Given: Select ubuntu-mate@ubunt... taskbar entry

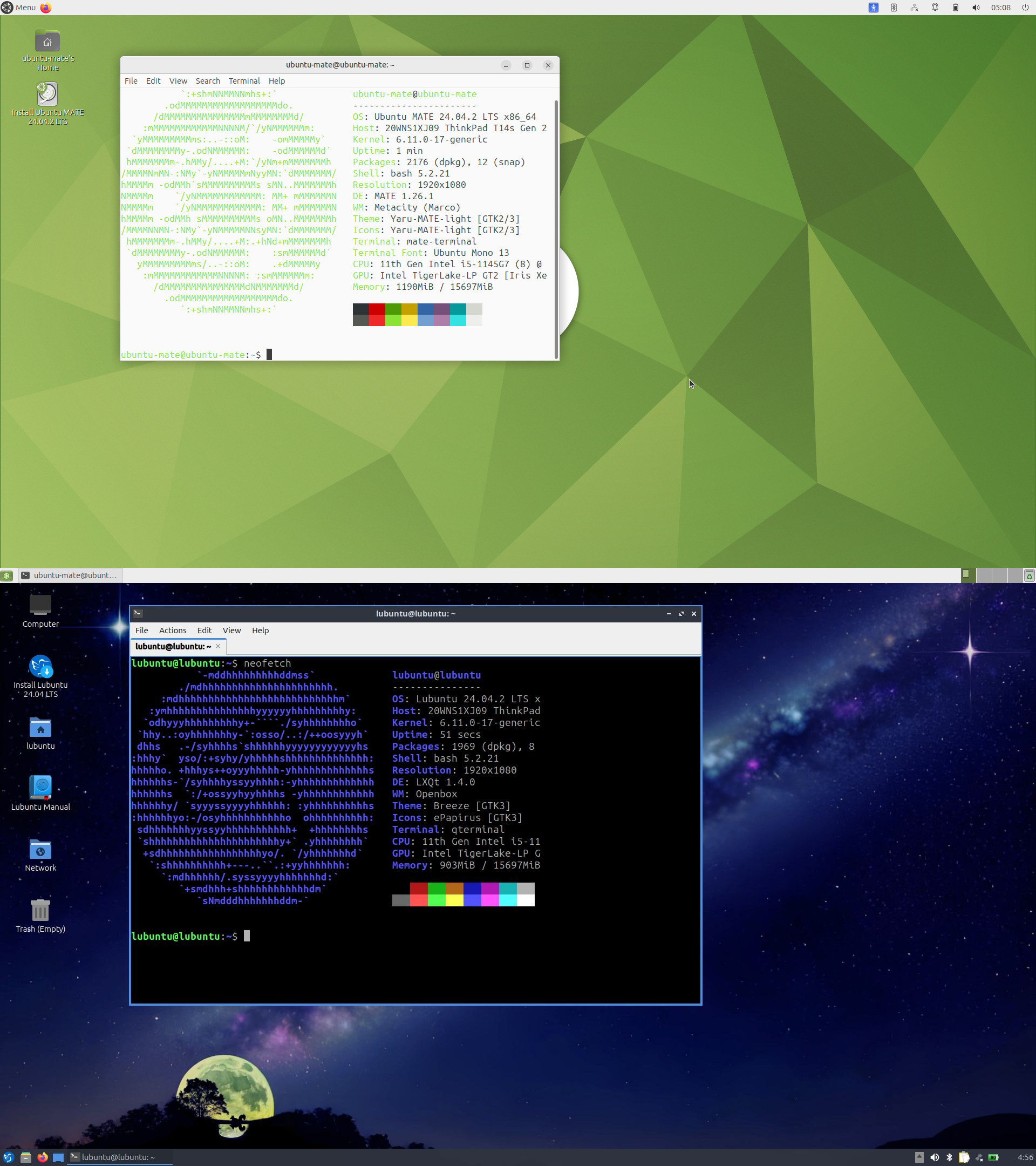Looking at the screenshot, I should tap(70, 575).
